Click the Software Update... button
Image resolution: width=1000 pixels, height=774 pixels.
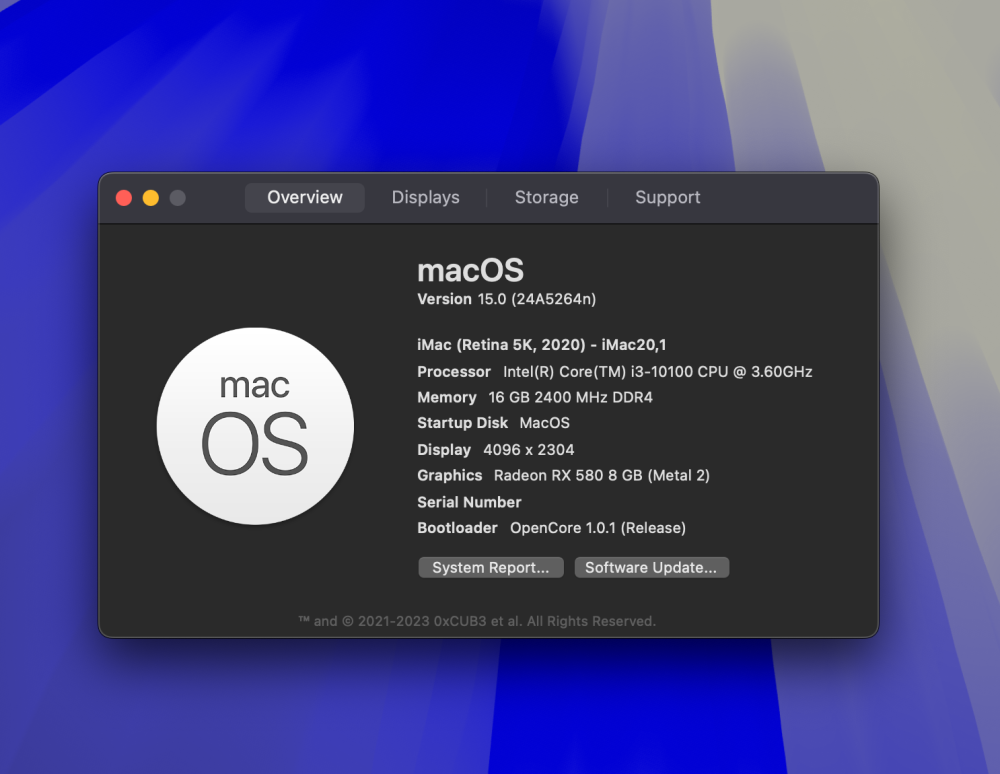click(651, 567)
